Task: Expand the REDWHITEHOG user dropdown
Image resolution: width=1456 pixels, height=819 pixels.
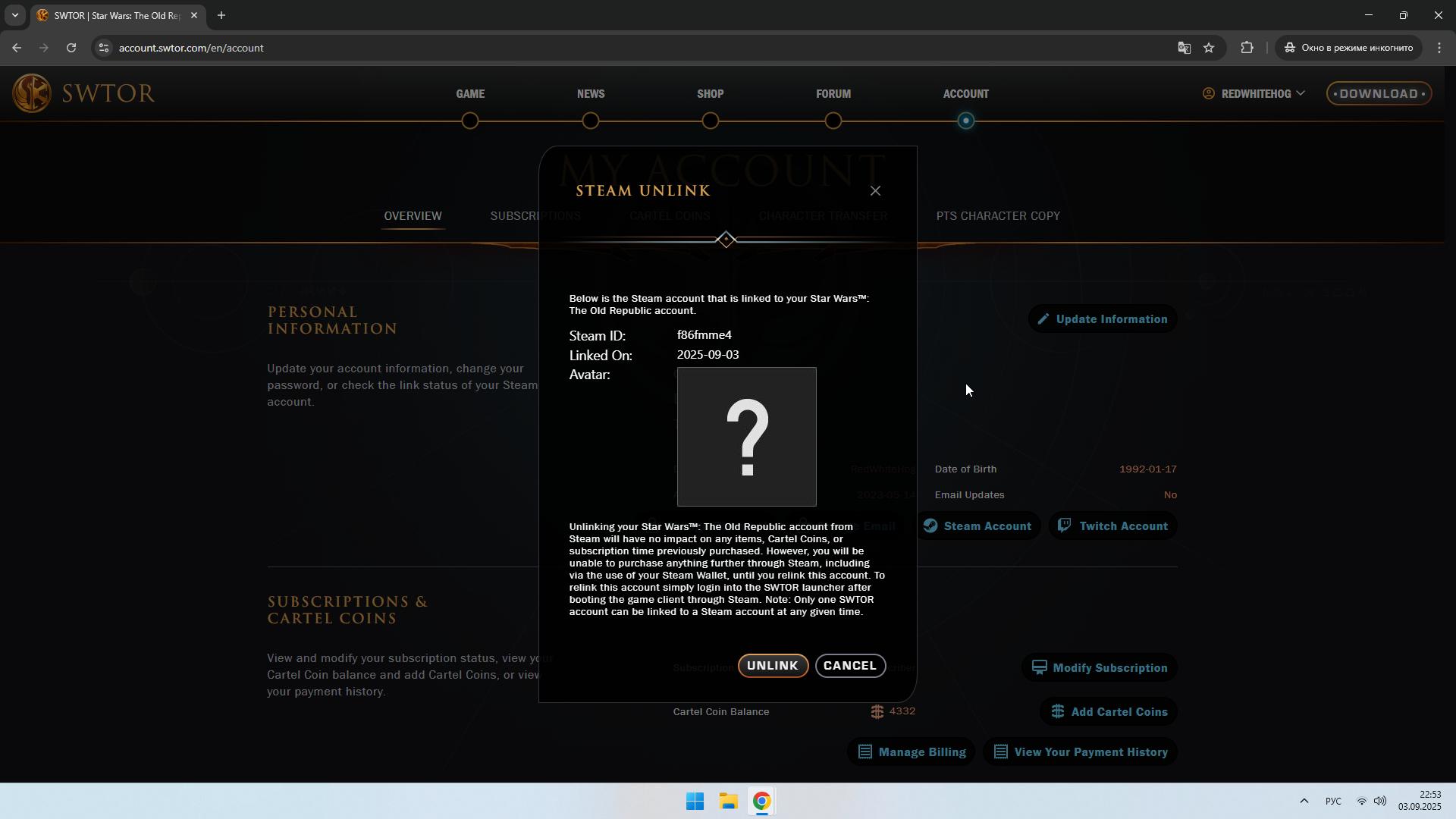Action: (x=1254, y=94)
